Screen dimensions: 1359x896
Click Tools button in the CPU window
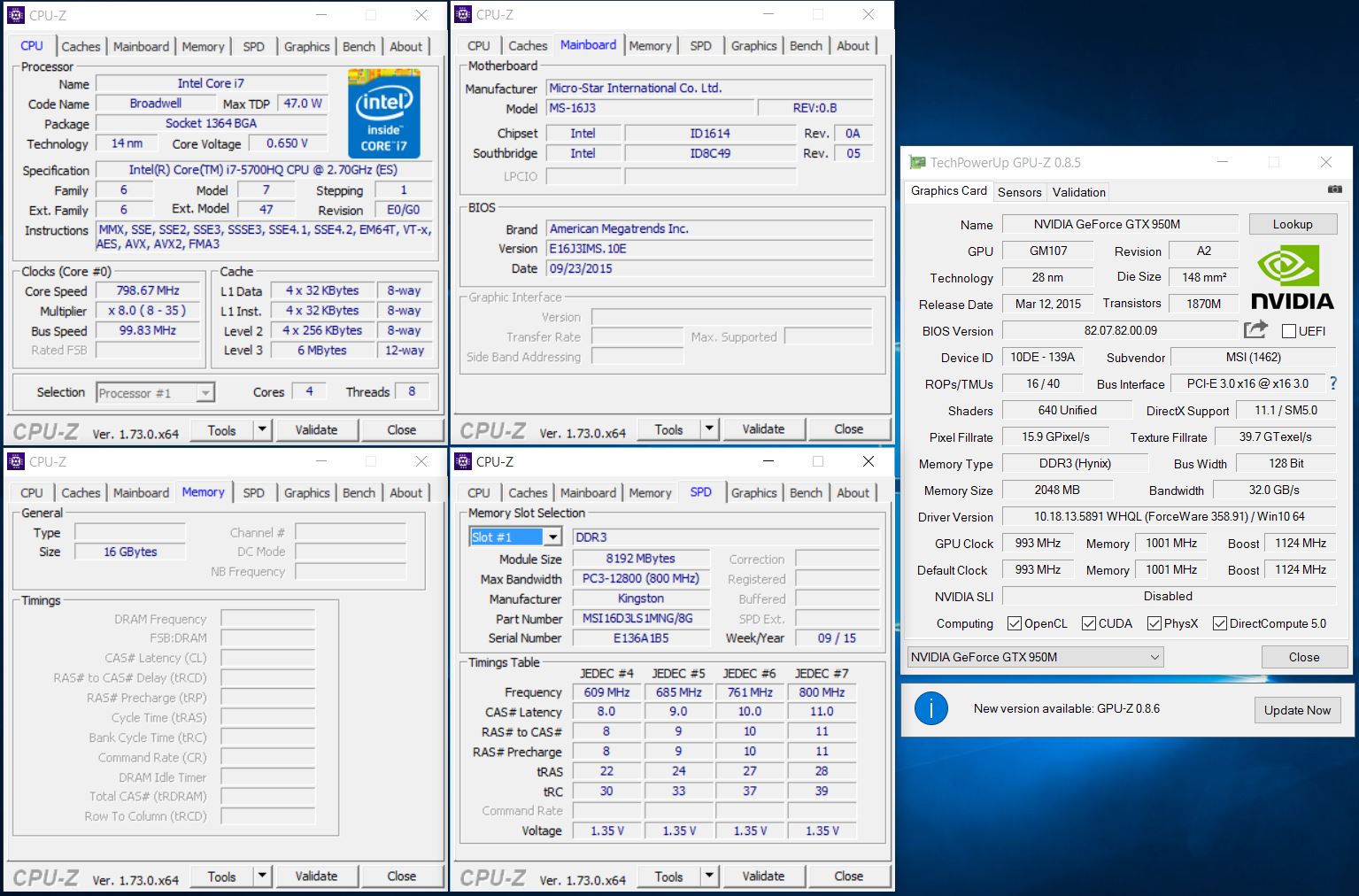point(221,429)
